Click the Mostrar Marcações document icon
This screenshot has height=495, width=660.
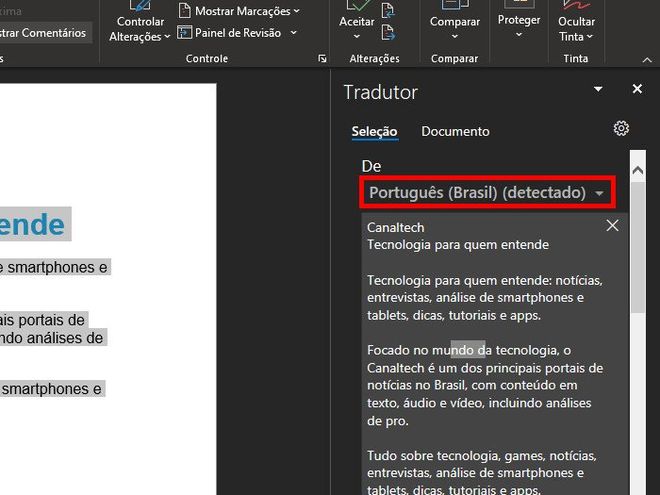[x=184, y=11]
